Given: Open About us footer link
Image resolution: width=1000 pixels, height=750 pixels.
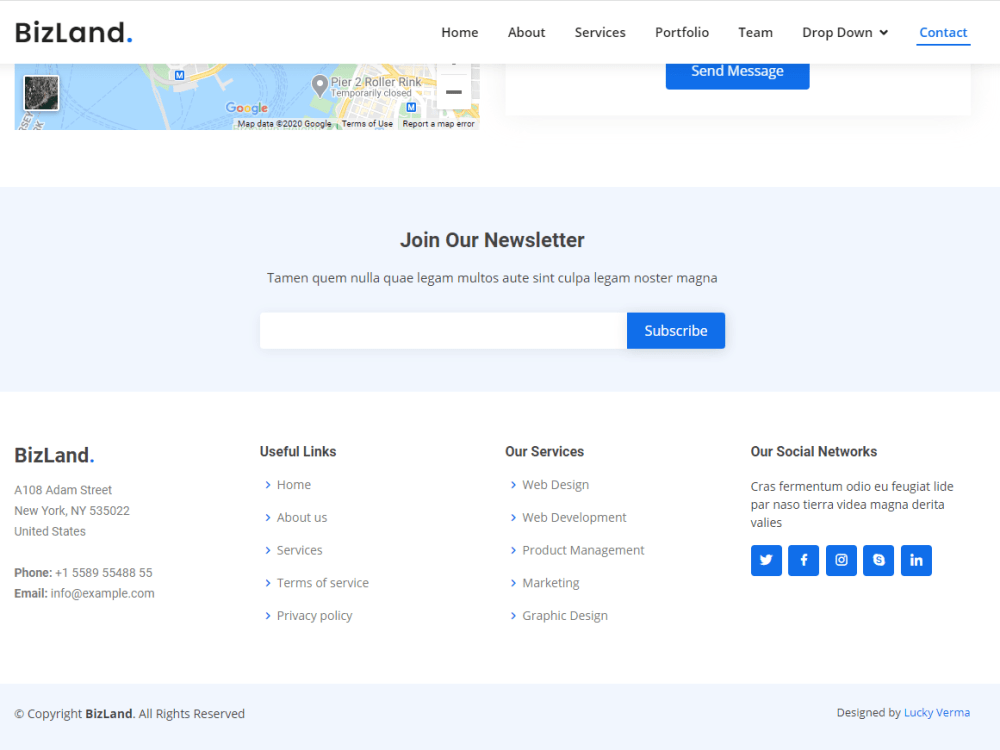Looking at the screenshot, I should 302,517.
